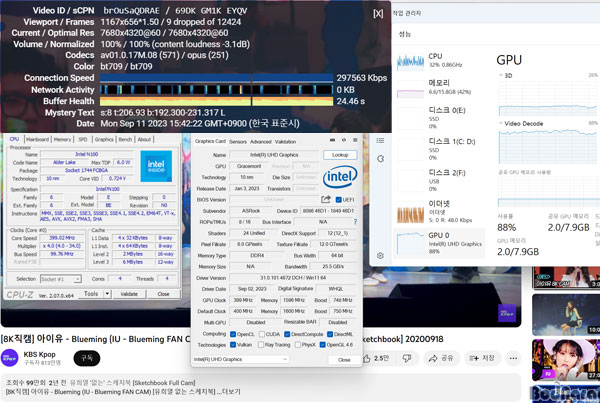
Task: Subscribe to KBS Kpop channel
Action: (x=86, y=358)
